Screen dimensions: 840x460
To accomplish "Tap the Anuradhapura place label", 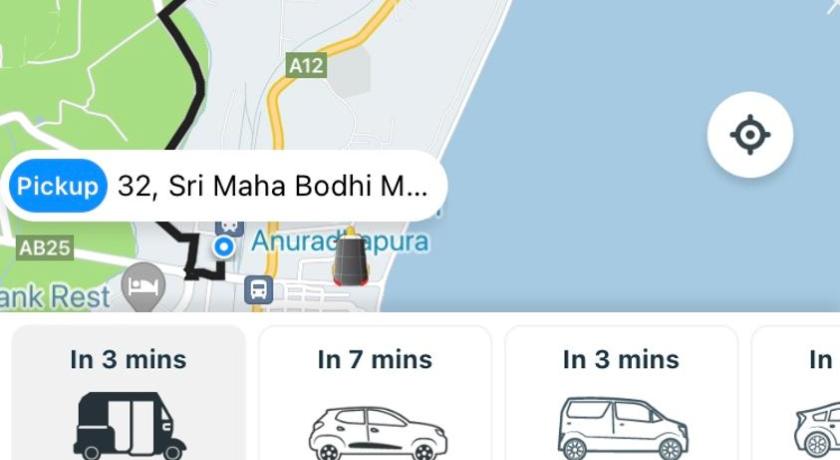I will (340, 241).
